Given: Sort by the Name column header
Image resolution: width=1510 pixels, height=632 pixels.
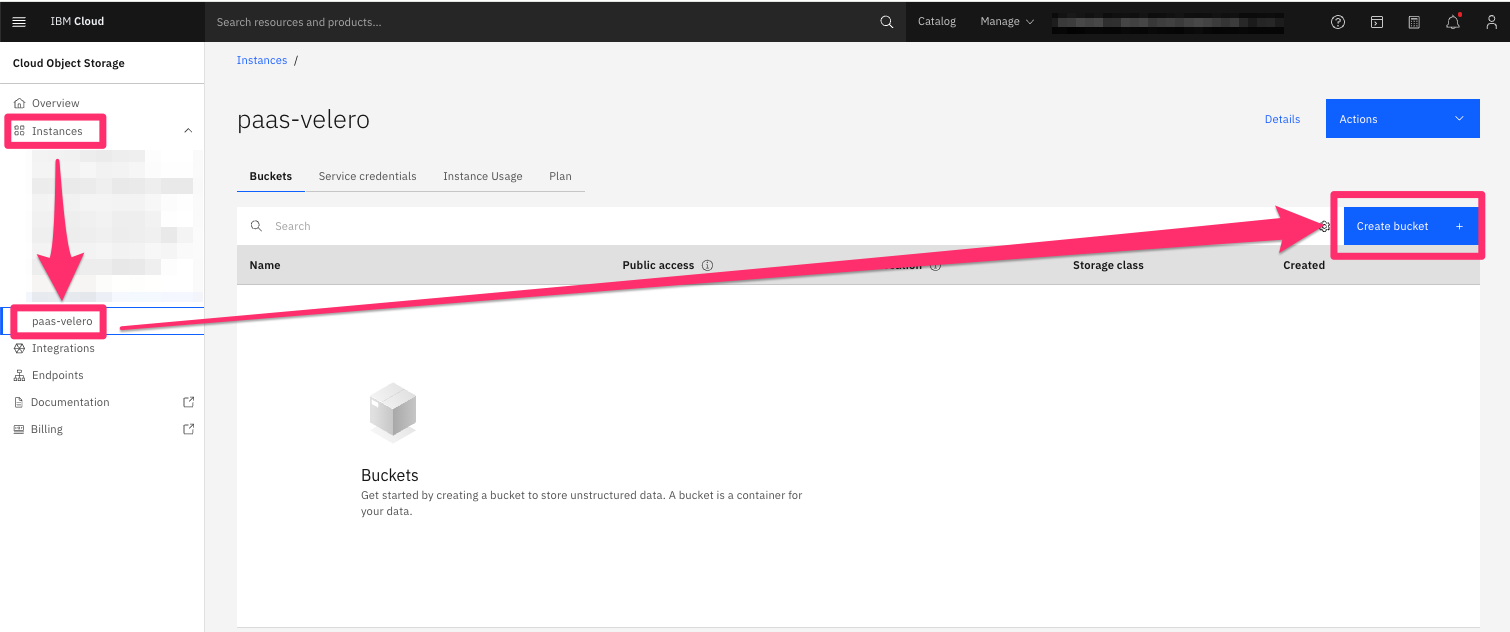Looking at the screenshot, I should tap(265, 265).
